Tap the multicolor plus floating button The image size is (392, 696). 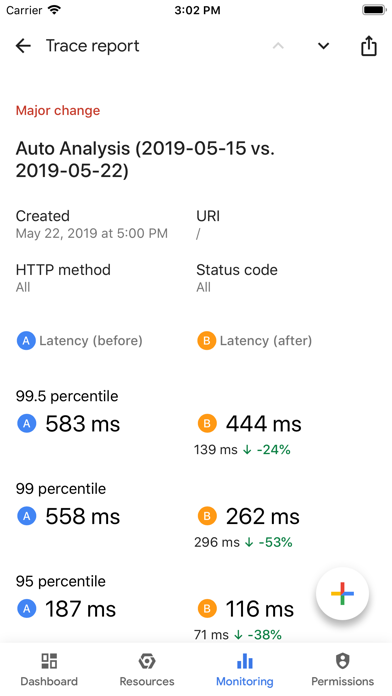coord(342,593)
